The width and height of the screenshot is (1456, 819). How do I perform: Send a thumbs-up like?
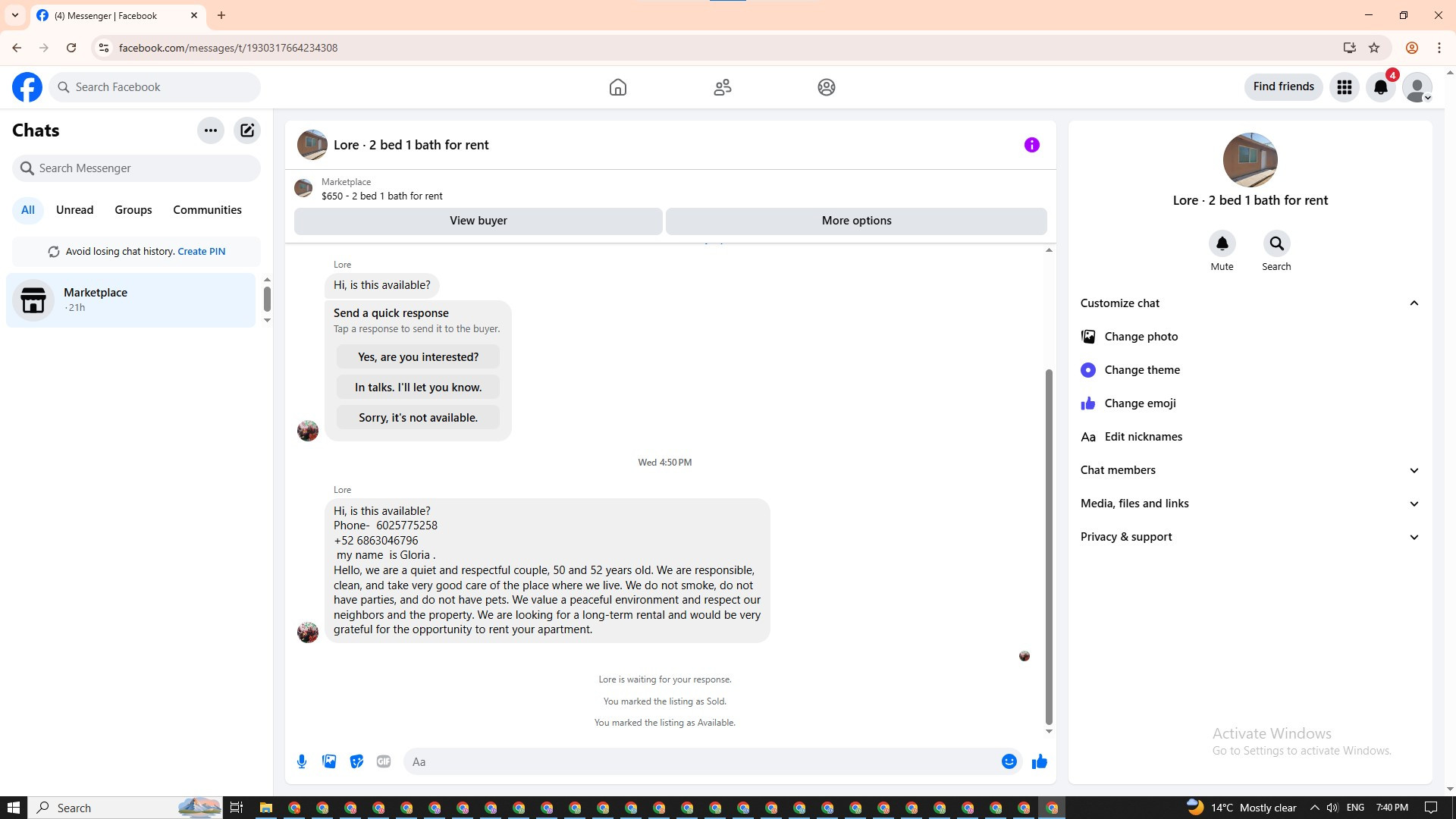click(1039, 761)
